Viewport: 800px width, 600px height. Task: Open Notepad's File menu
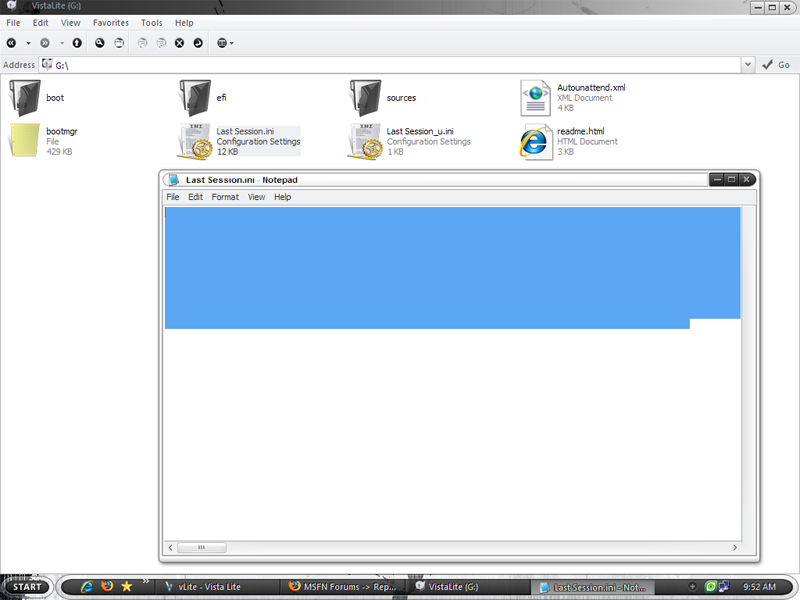(172, 197)
